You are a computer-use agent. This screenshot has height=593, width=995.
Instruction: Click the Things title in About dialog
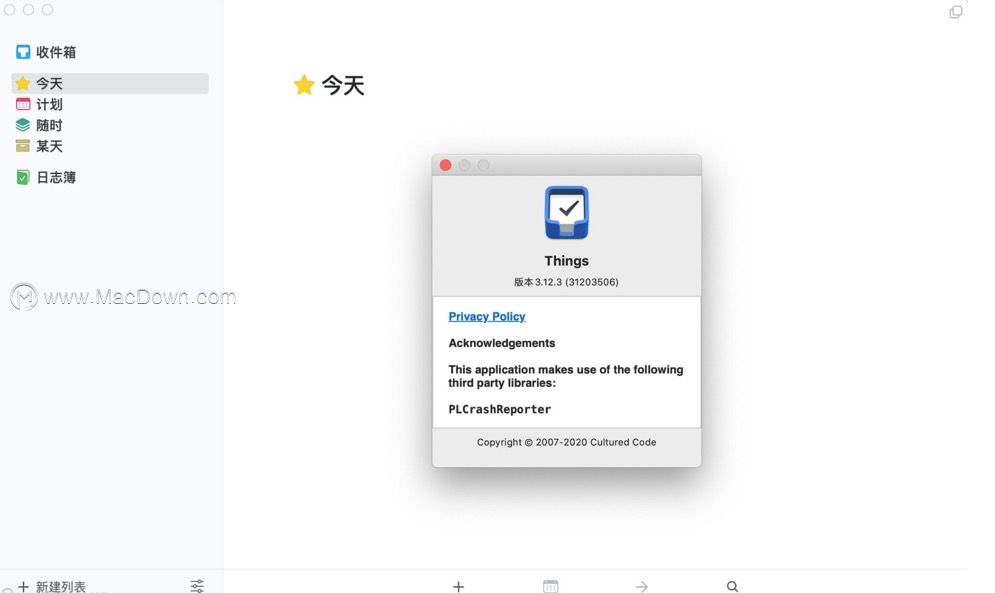567,261
